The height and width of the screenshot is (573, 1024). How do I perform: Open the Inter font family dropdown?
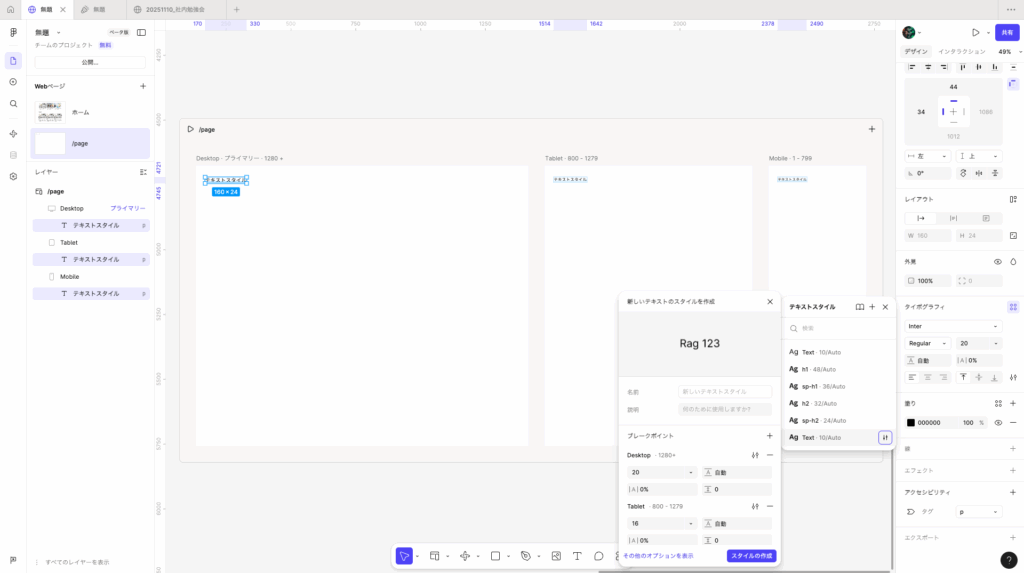952,326
